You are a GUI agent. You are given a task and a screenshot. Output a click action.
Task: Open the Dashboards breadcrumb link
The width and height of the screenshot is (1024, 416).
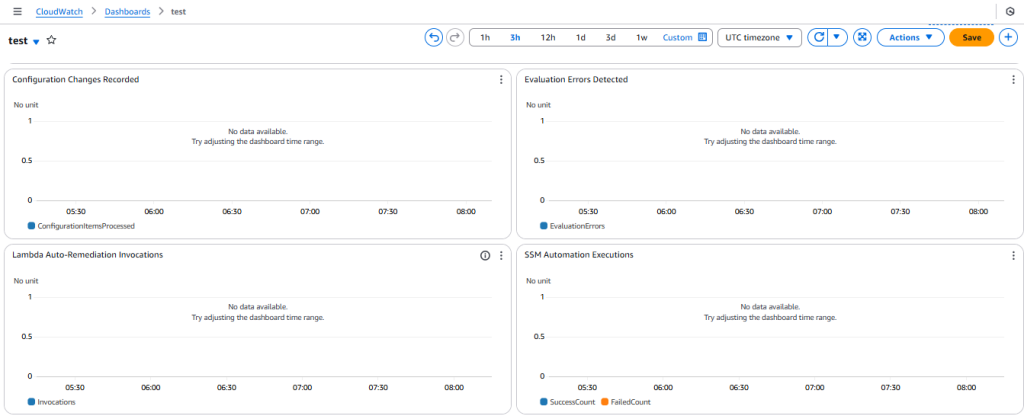127,12
